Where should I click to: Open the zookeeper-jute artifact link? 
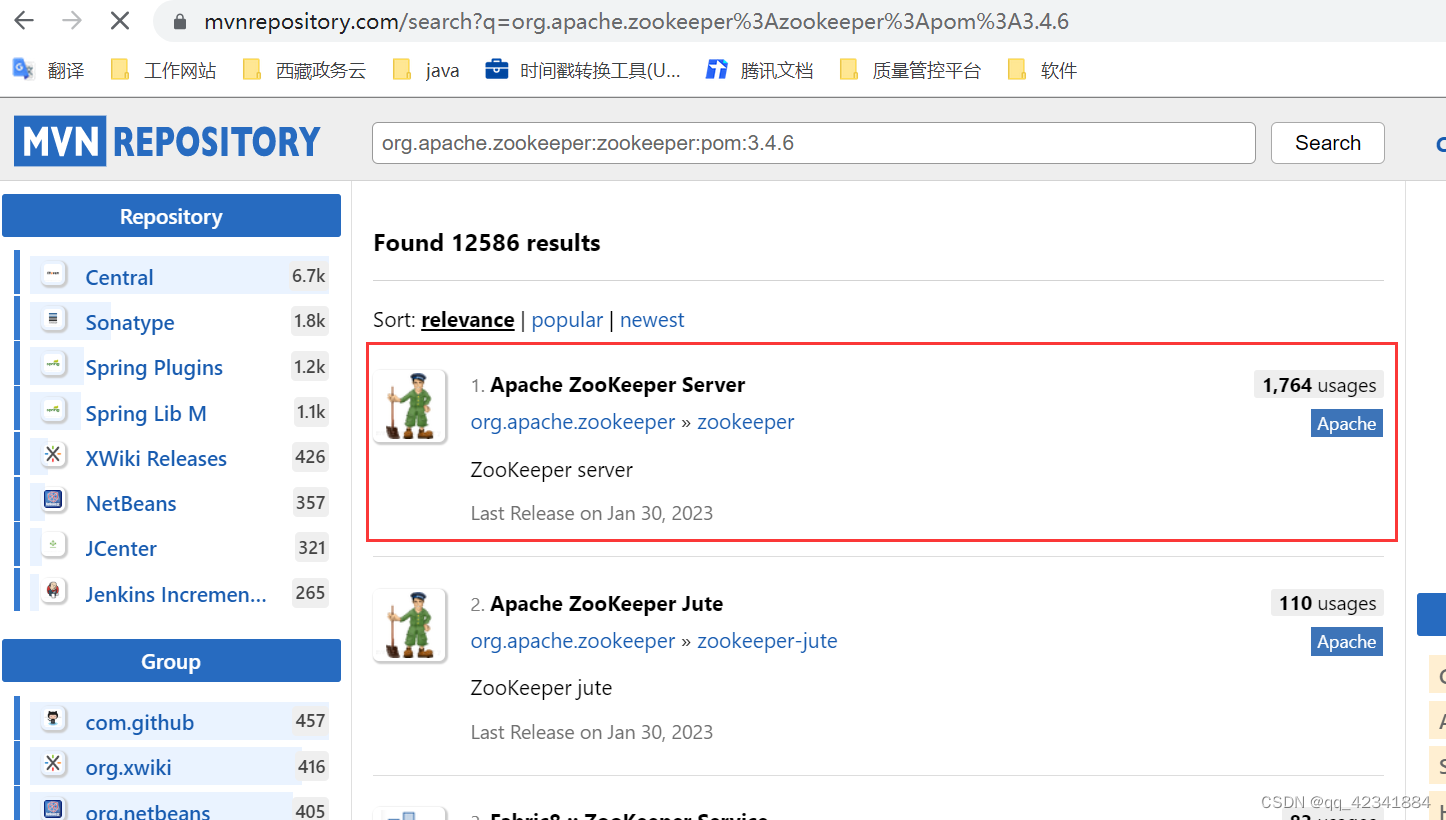pos(767,640)
